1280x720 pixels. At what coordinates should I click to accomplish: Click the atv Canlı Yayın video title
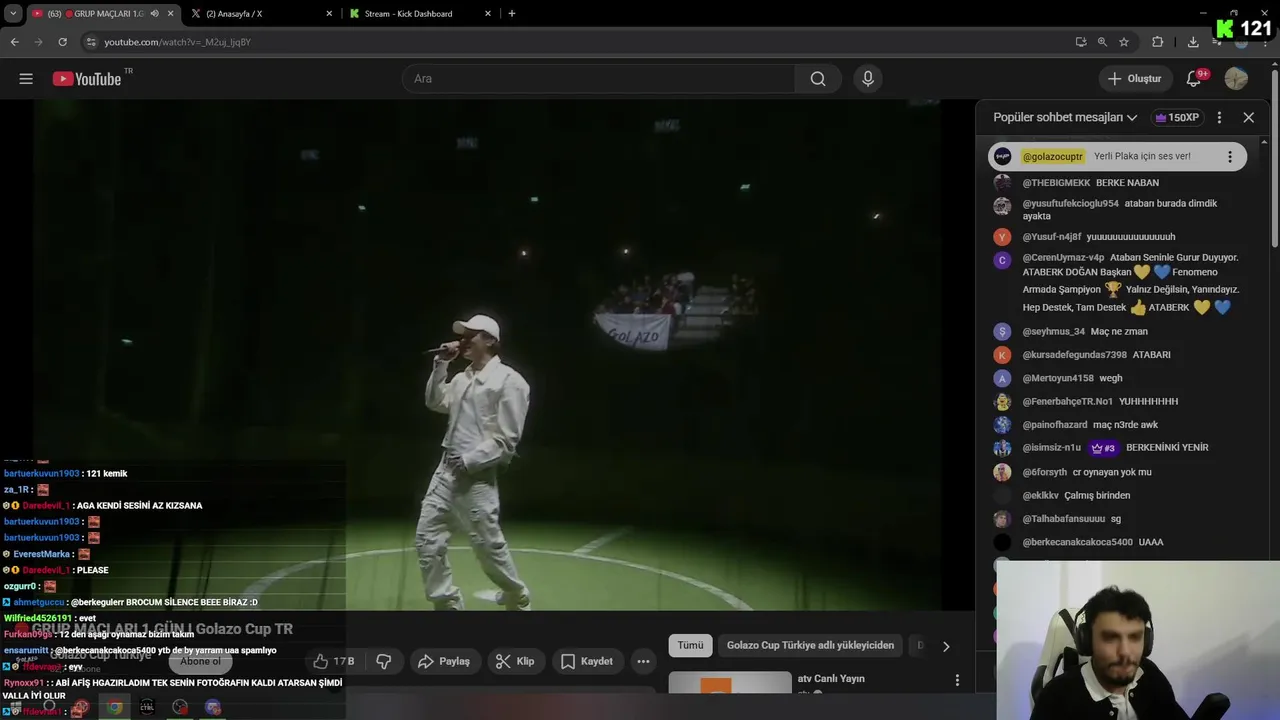(x=831, y=679)
